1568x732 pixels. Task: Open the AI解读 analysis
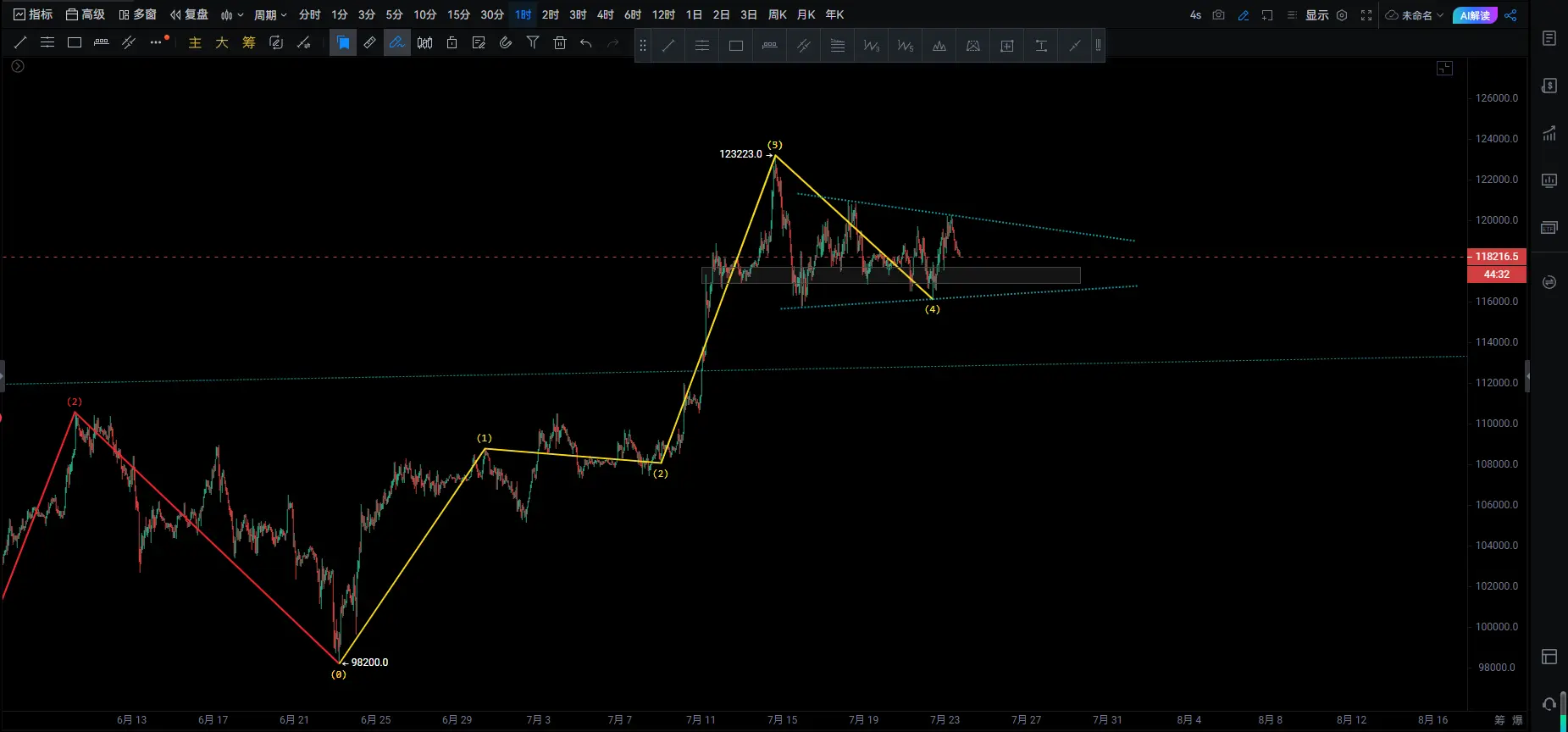(1475, 15)
